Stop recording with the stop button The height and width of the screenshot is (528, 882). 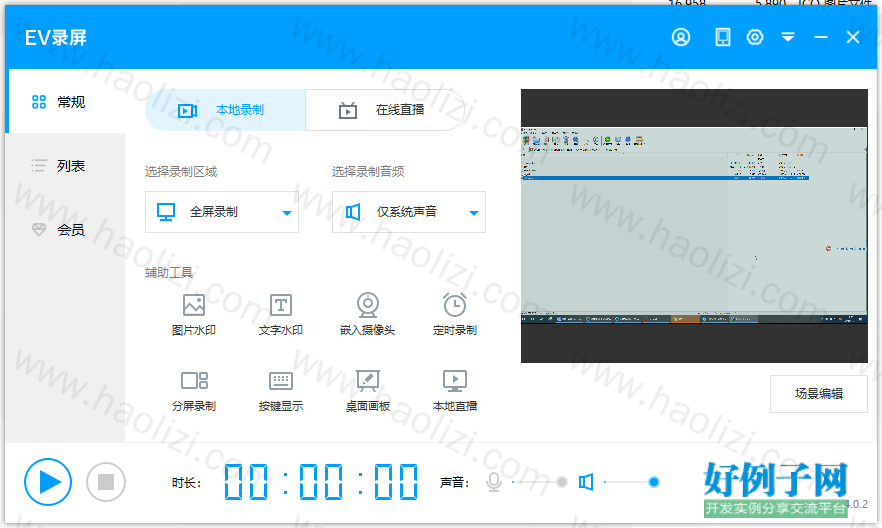(106, 482)
